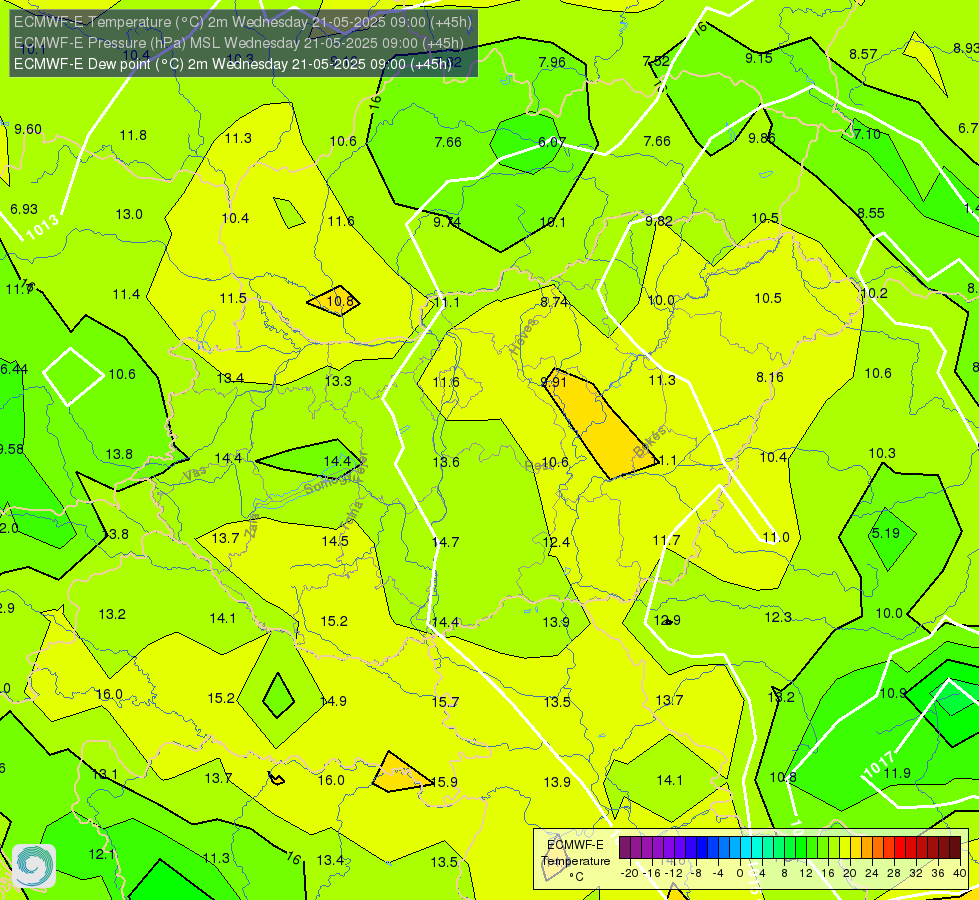Click the purple legend swatch above -20
This screenshot has height=900, width=979.
click(x=625, y=848)
